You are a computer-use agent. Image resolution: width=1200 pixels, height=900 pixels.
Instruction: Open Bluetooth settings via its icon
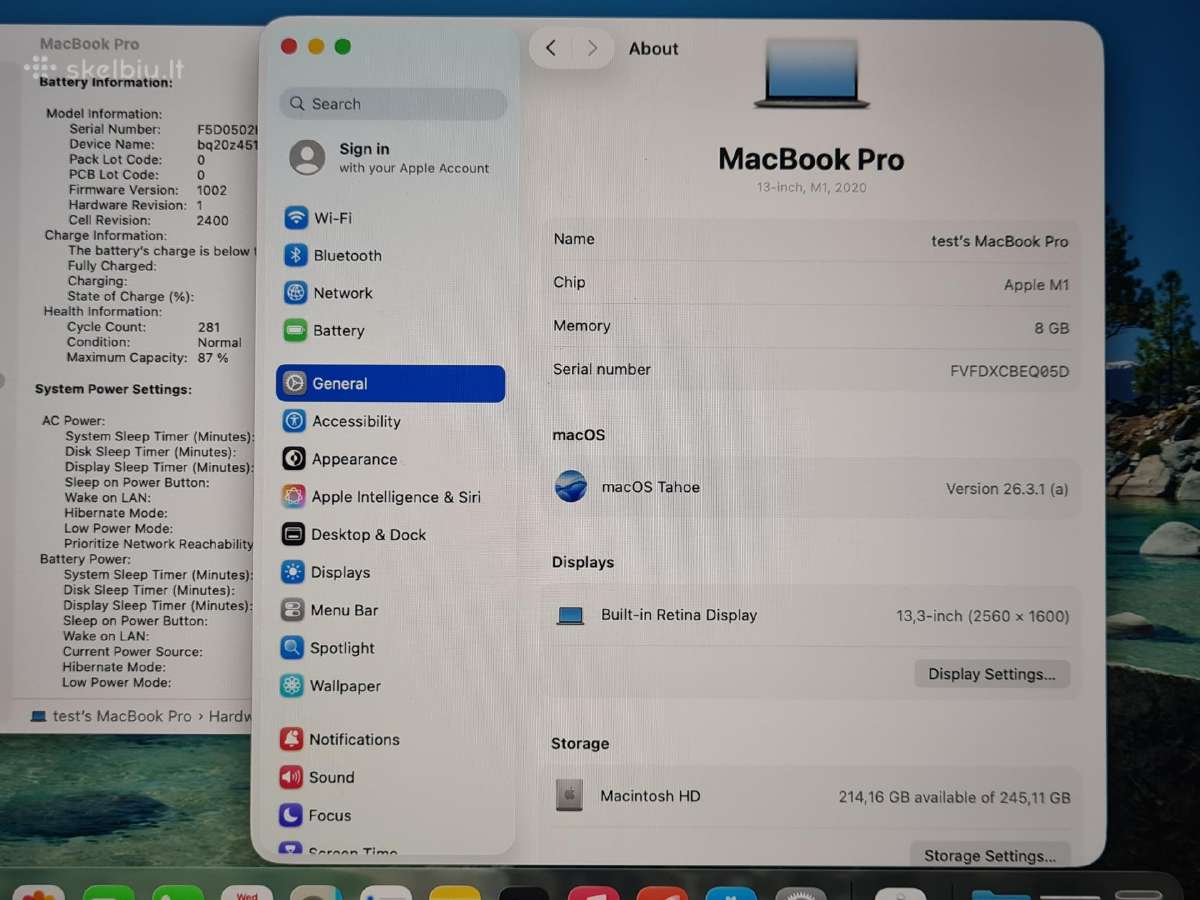pyautogui.click(x=295, y=255)
